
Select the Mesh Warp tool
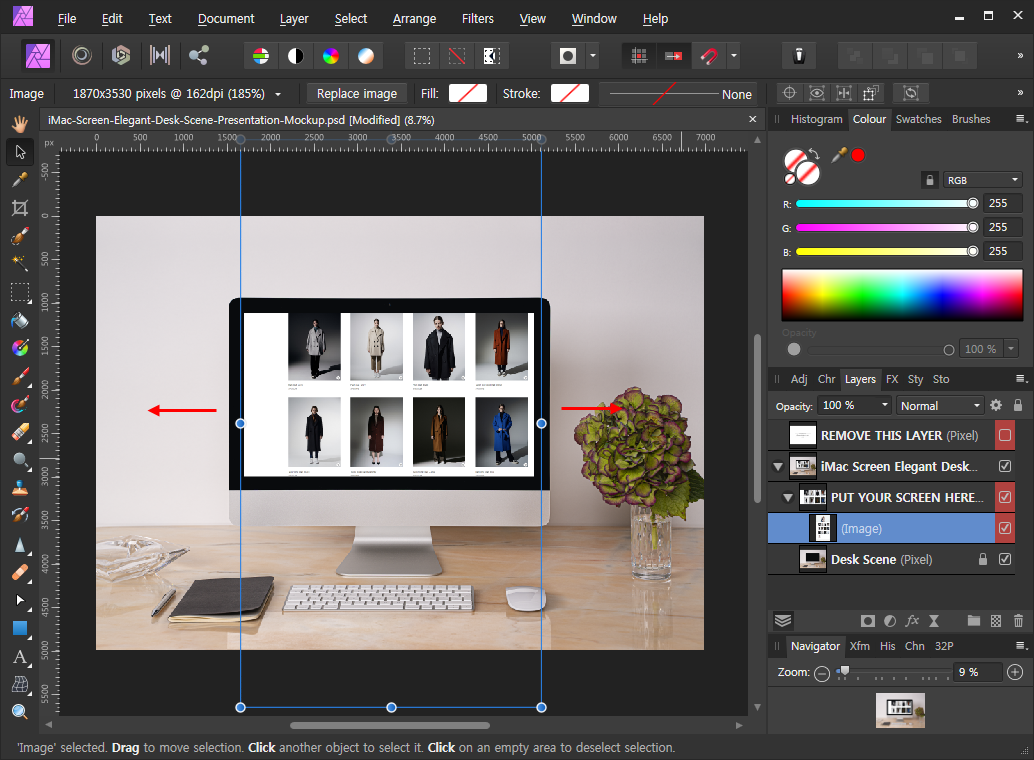20,684
